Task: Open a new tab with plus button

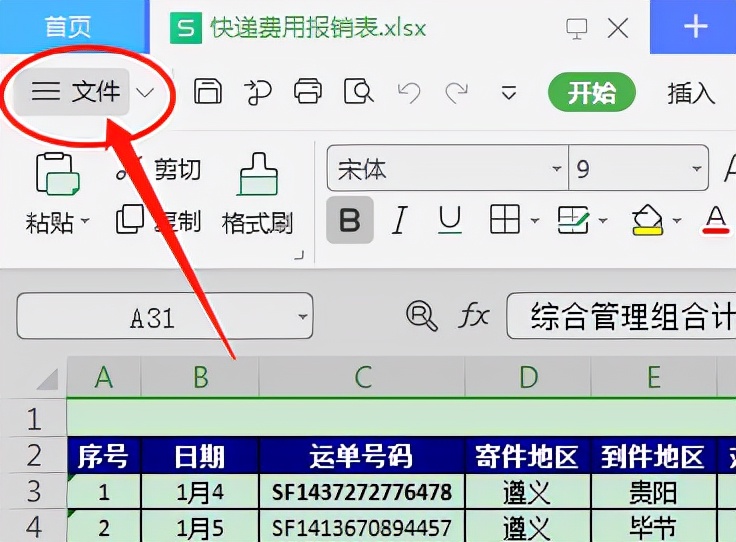Action: (695, 26)
